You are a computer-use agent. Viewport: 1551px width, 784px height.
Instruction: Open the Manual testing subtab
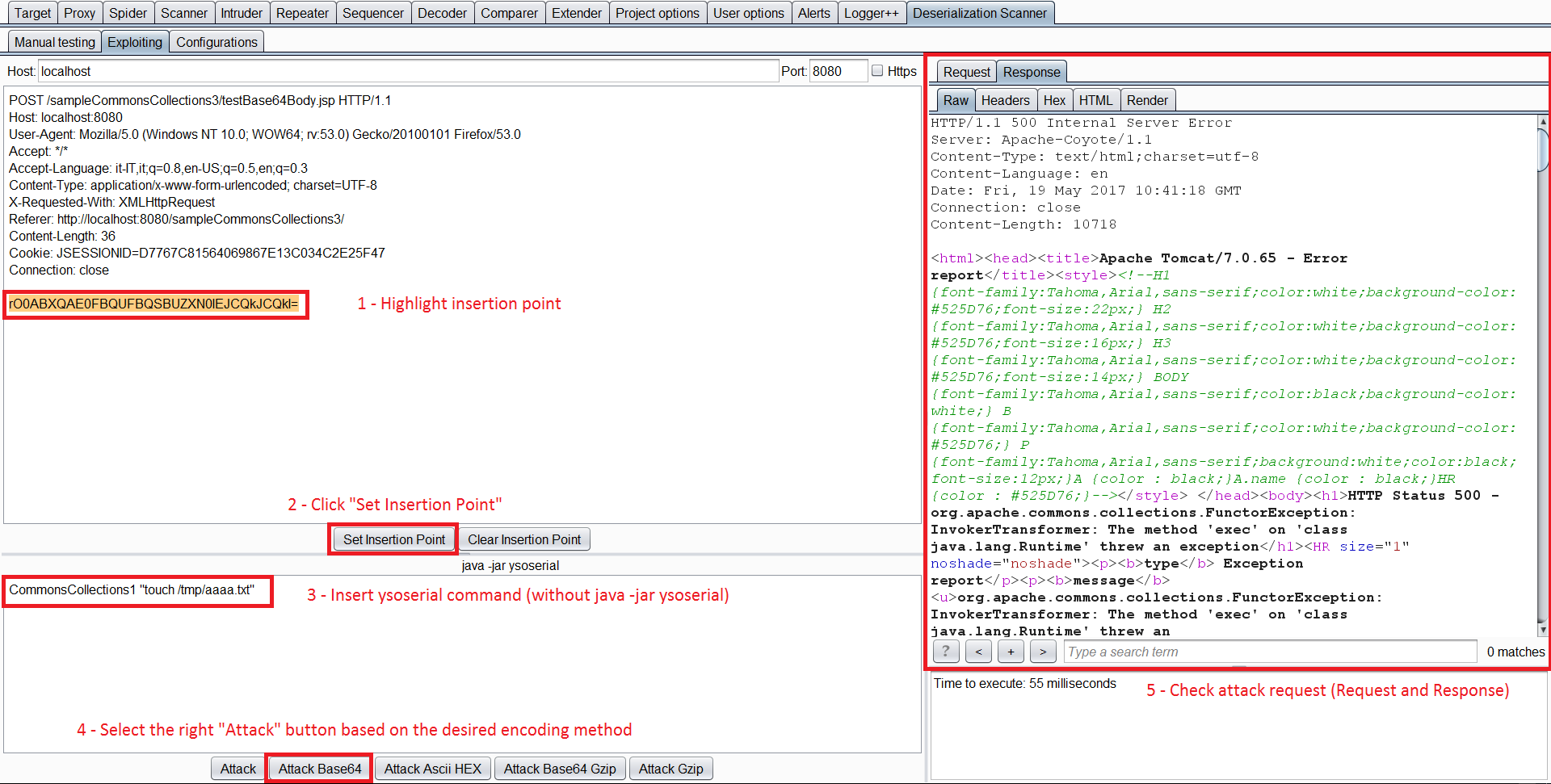tap(53, 41)
